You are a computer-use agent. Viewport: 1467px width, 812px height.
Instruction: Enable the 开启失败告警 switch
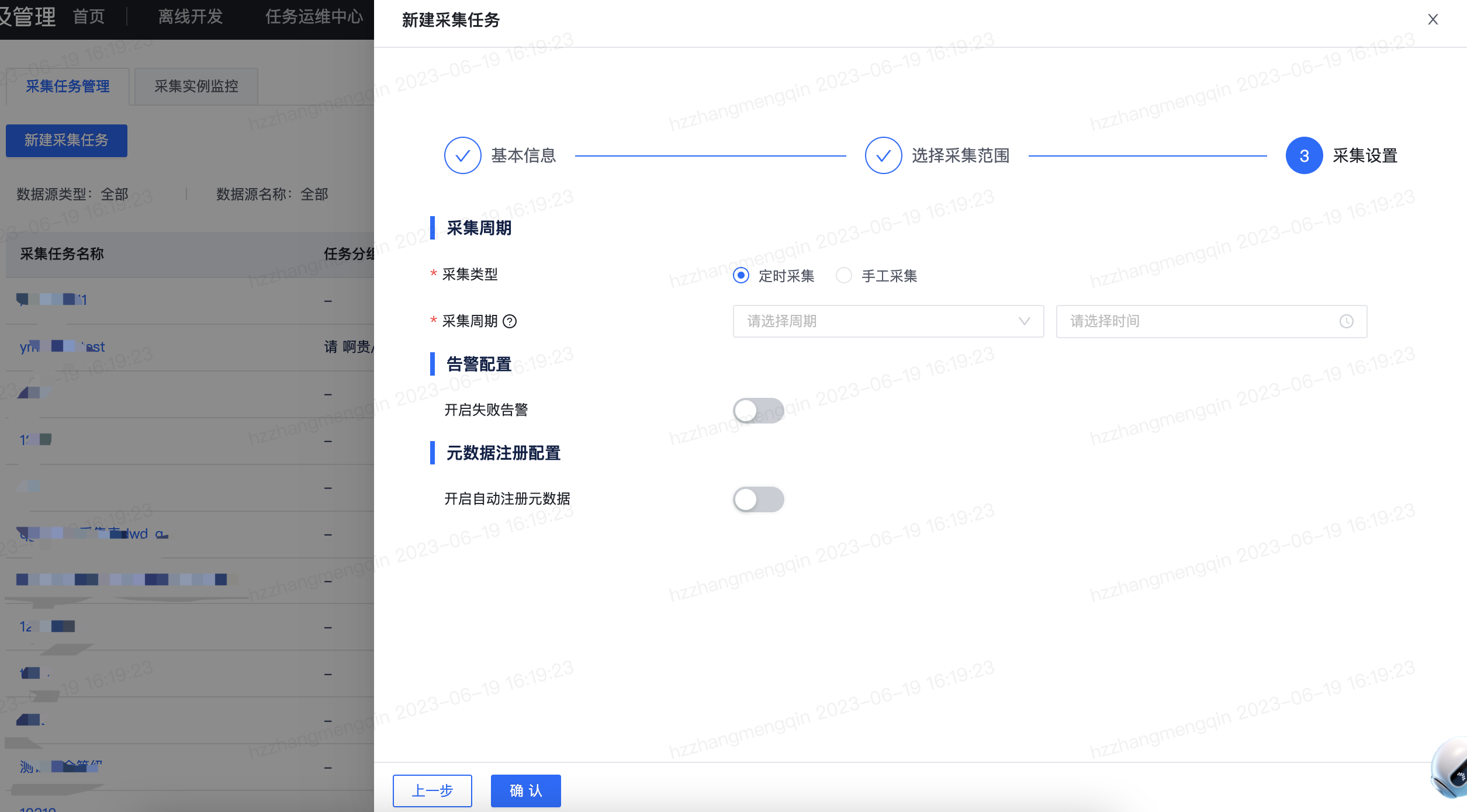[758, 411]
